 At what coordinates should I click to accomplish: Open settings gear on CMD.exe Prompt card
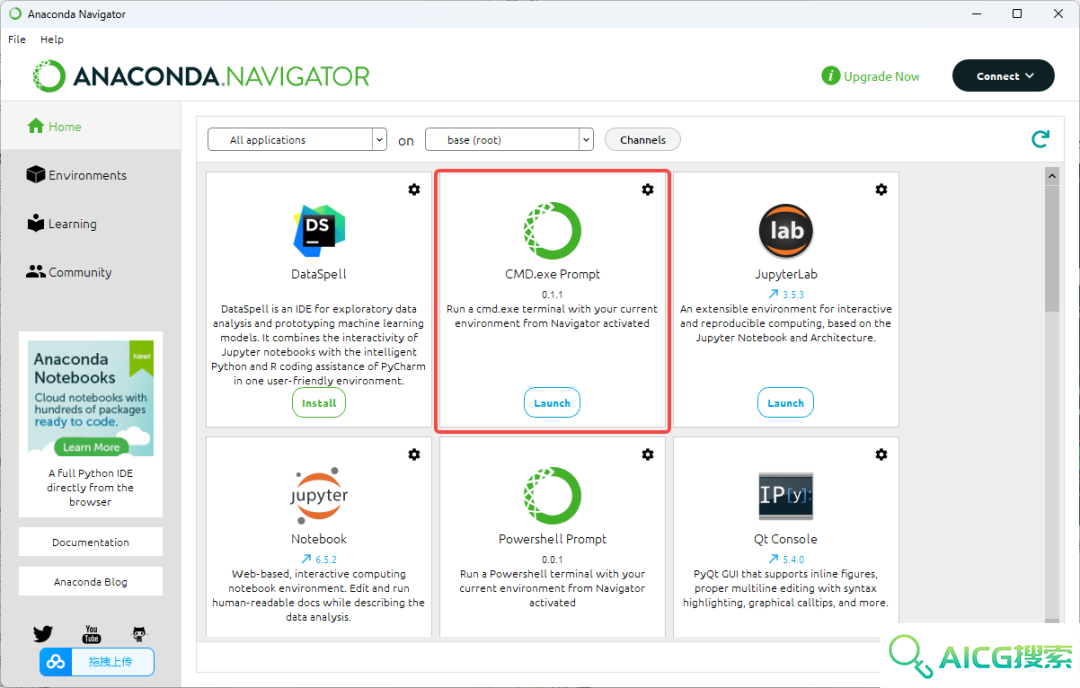[647, 189]
